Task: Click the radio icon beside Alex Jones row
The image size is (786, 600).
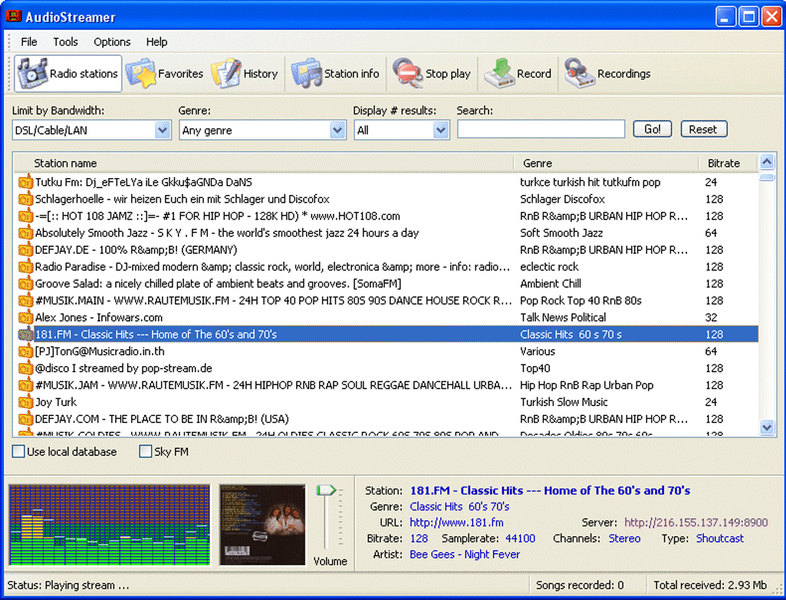Action: pos(25,317)
